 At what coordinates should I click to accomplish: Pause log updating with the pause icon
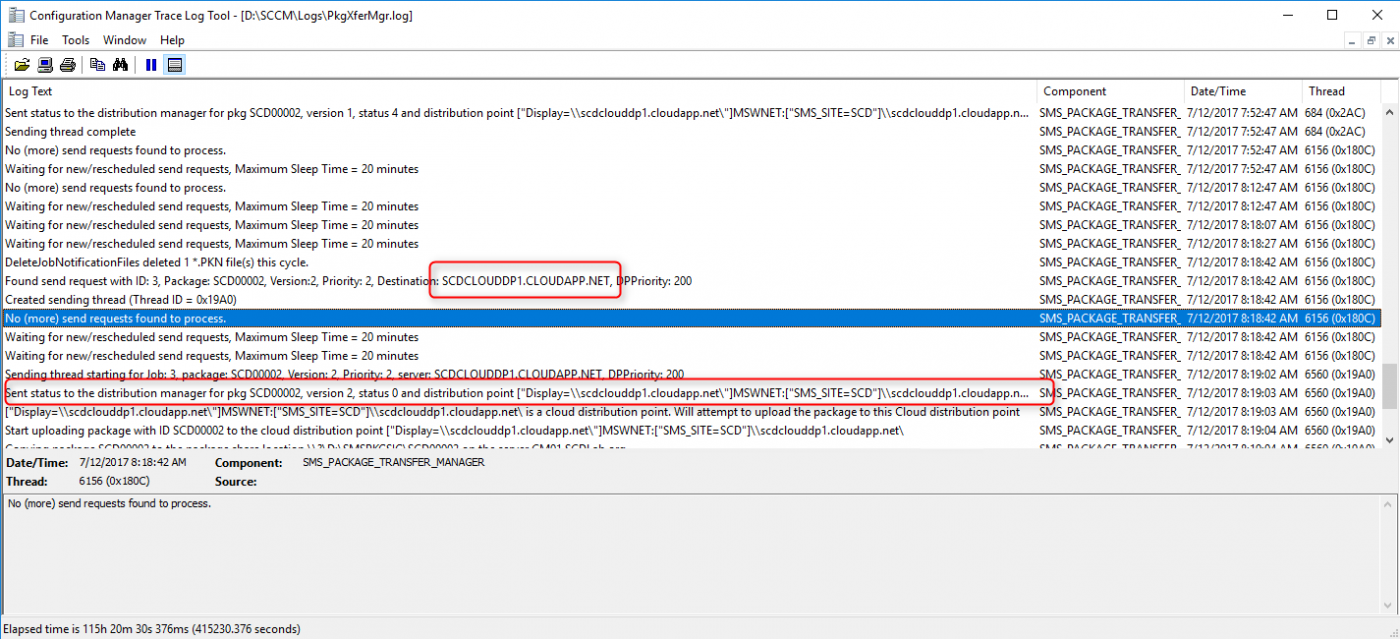click(151, 65)
